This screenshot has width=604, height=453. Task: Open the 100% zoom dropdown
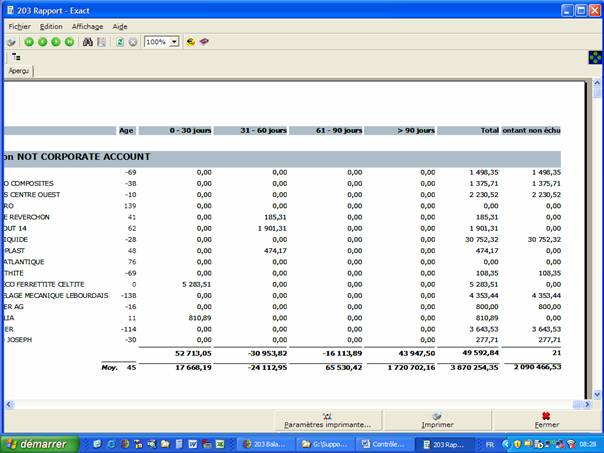pyautogui.click(x=174, y=42)
